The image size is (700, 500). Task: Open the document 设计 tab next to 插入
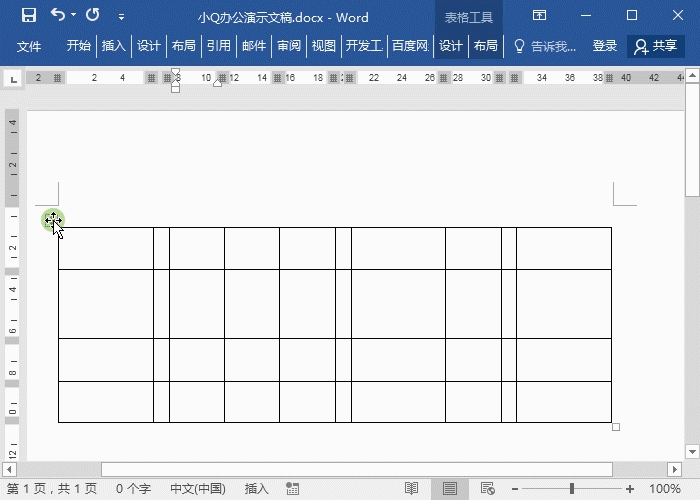(x=148, y=46)
